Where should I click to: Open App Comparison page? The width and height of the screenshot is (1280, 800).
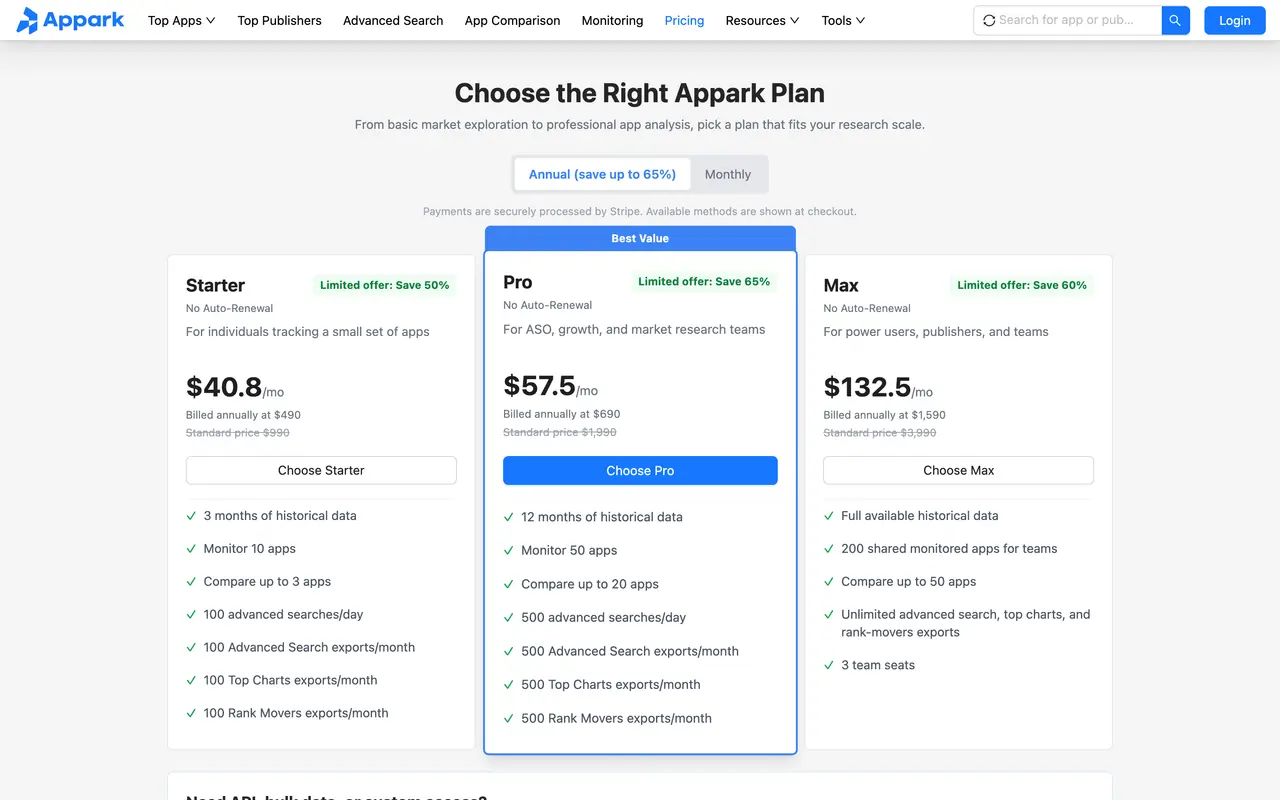pos(512,20)
